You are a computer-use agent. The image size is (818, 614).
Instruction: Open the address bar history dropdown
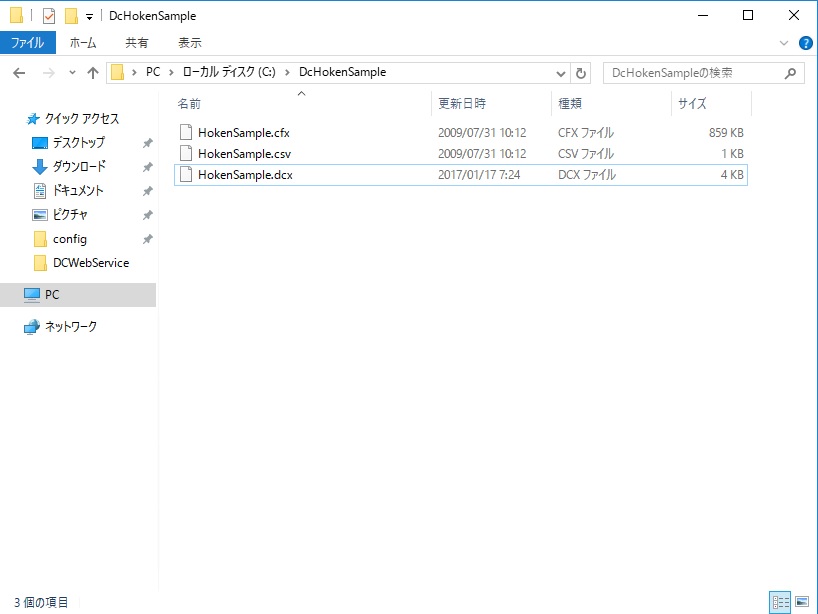(561, 74)
